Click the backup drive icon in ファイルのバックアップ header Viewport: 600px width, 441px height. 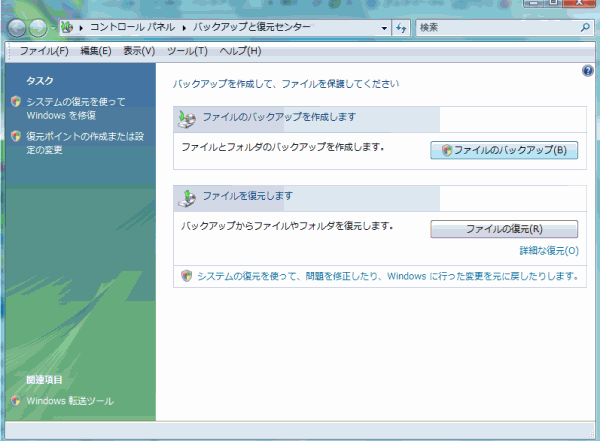point(187,119)
